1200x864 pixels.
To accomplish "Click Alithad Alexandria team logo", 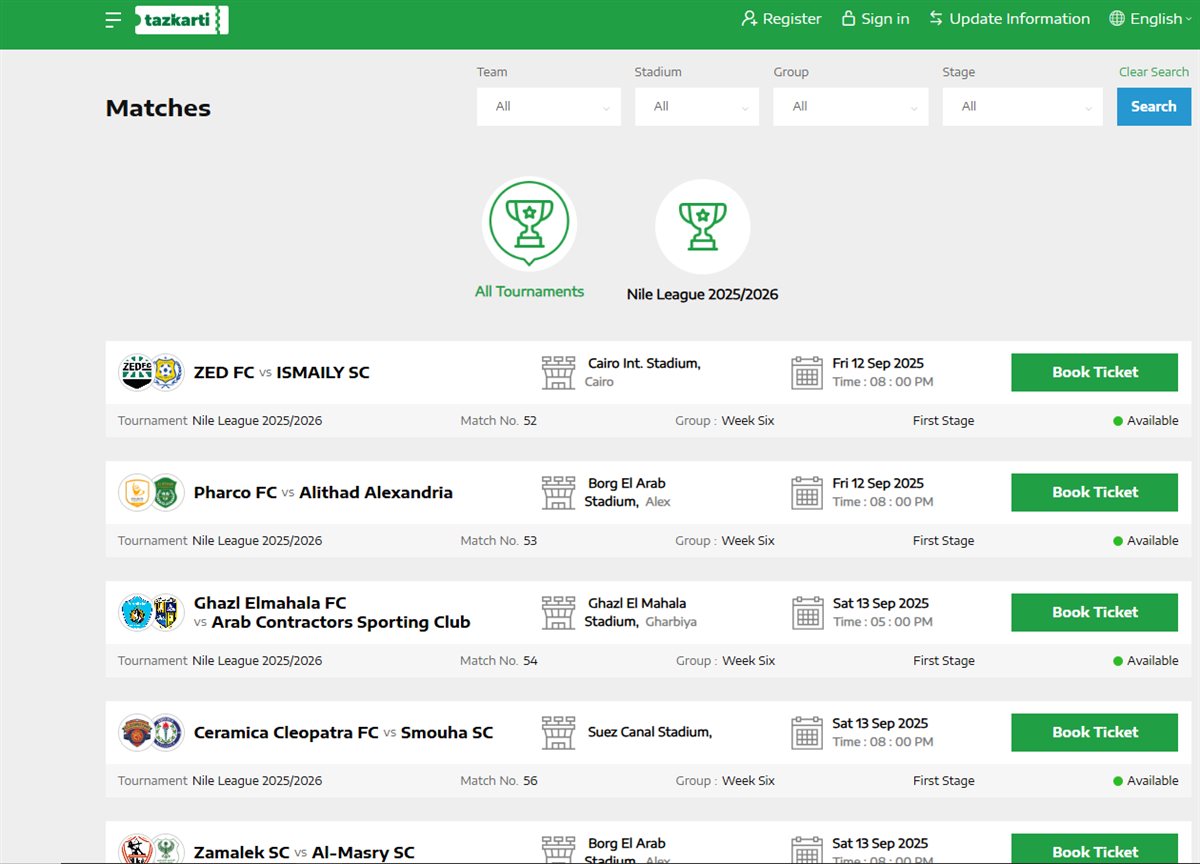I will pos(167,492).
